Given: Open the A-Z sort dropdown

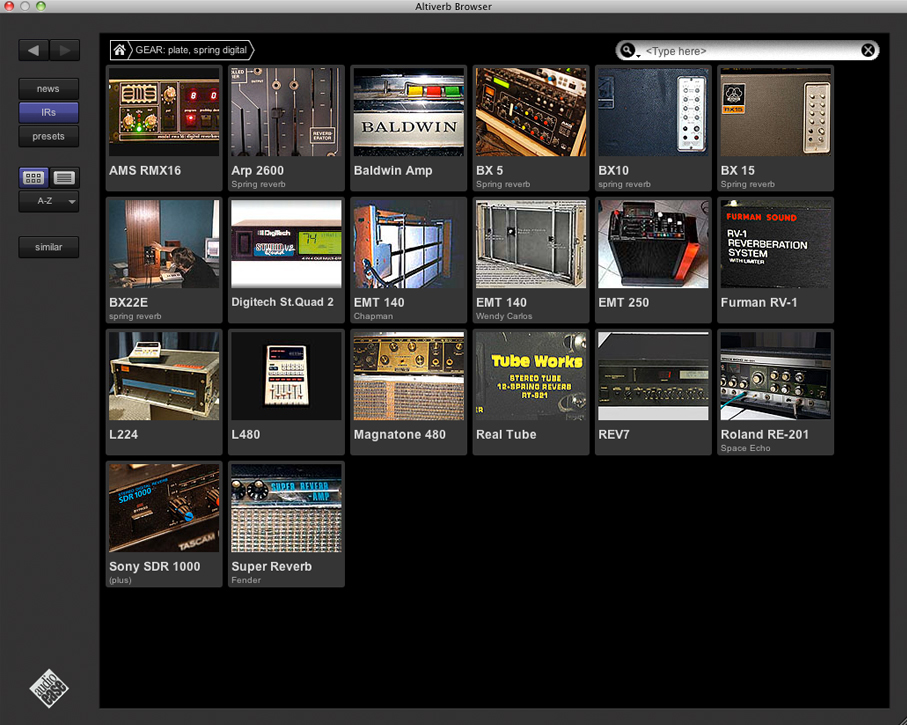Looking at the screenshot, I should tap(49, 201).
